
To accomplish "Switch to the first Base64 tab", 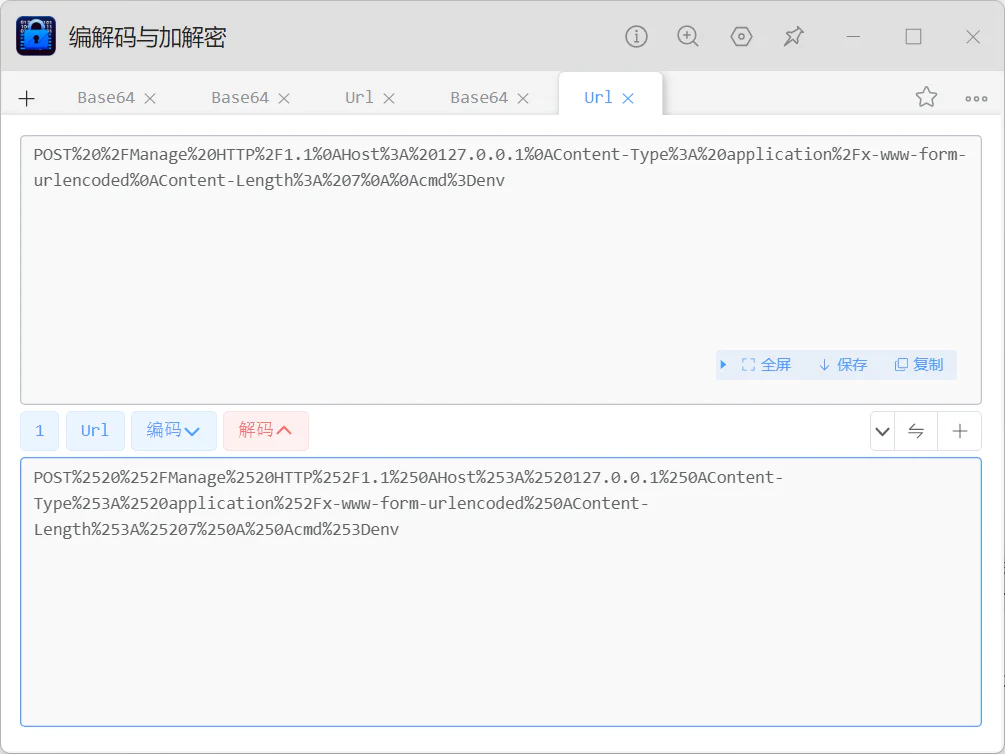I will click(106, 97).
